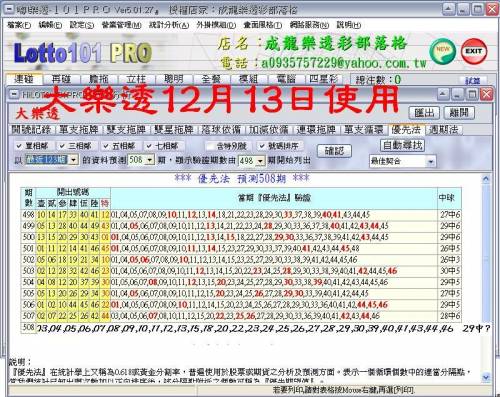Click the Lotto101 PRO logo
500x397 pixels.
tap(83, 53)
